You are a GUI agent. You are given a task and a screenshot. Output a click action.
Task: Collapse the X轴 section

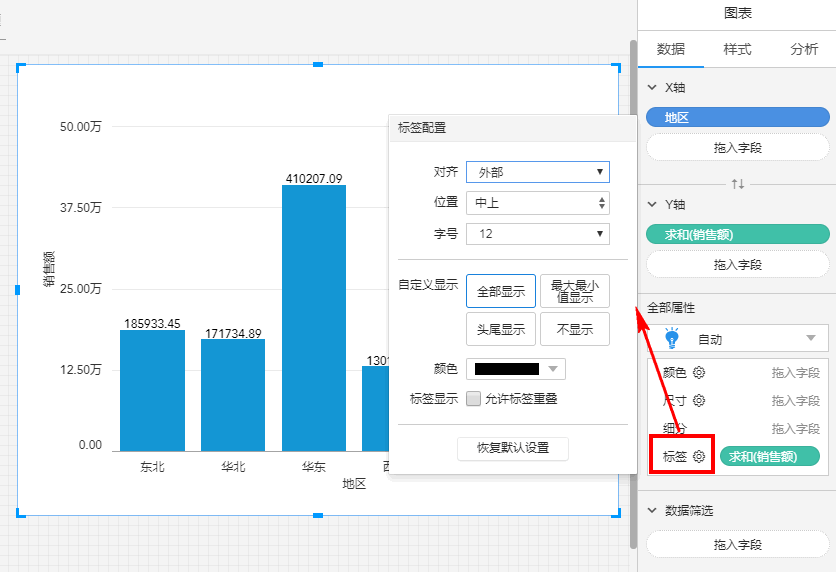(654, 88)
